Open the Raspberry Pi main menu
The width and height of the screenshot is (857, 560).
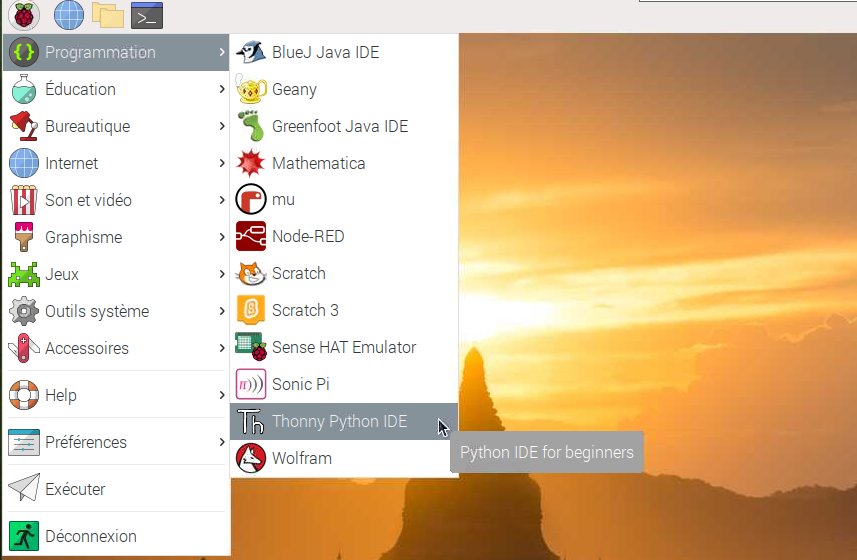tap(24, 15)
